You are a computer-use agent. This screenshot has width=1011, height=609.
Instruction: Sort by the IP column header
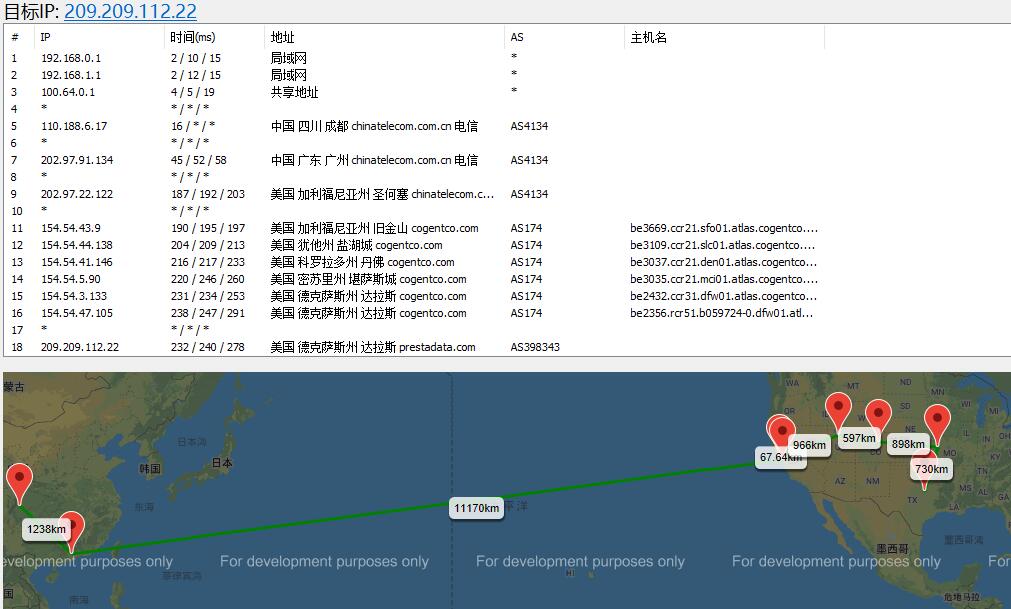(99, 37)
